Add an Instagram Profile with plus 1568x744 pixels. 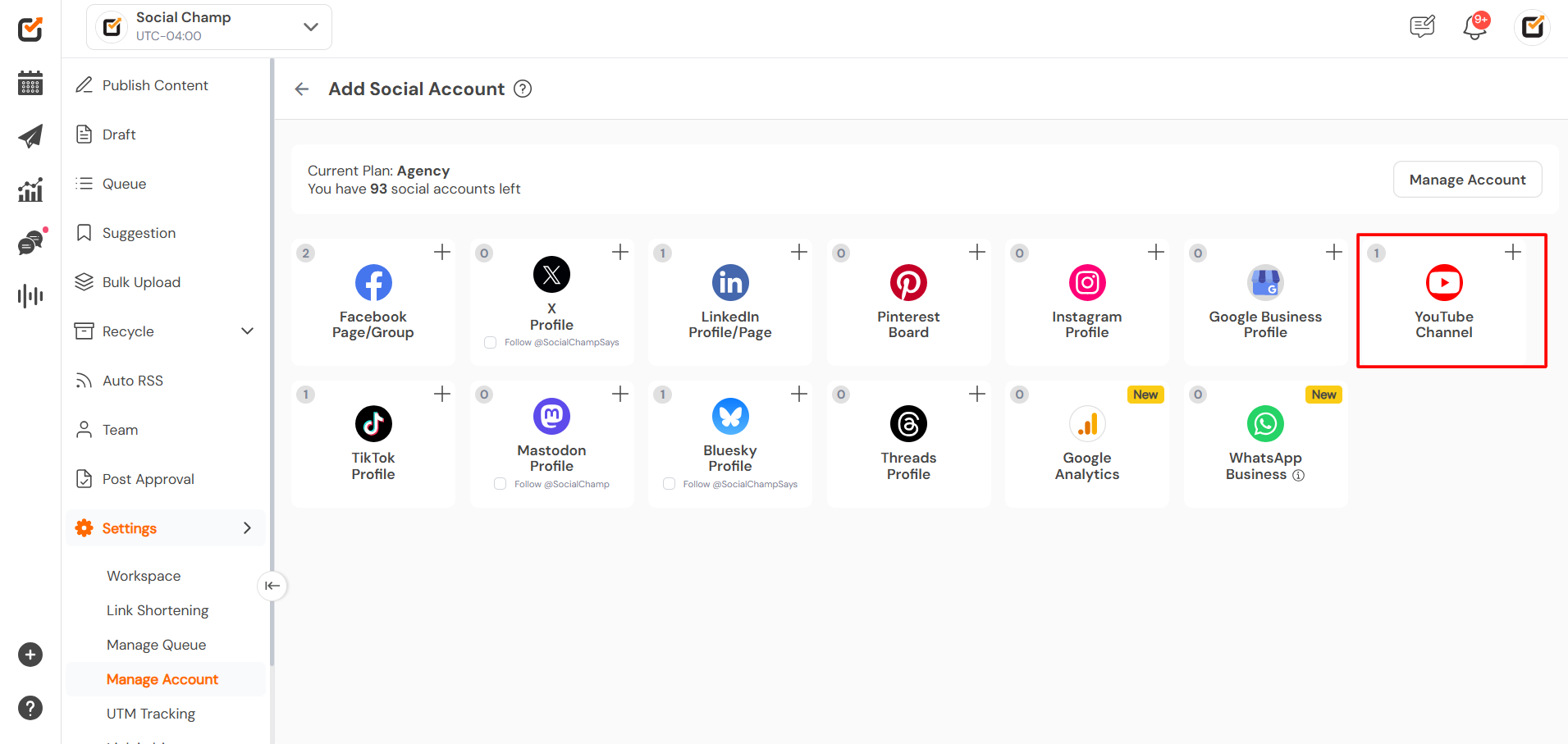1156,252
